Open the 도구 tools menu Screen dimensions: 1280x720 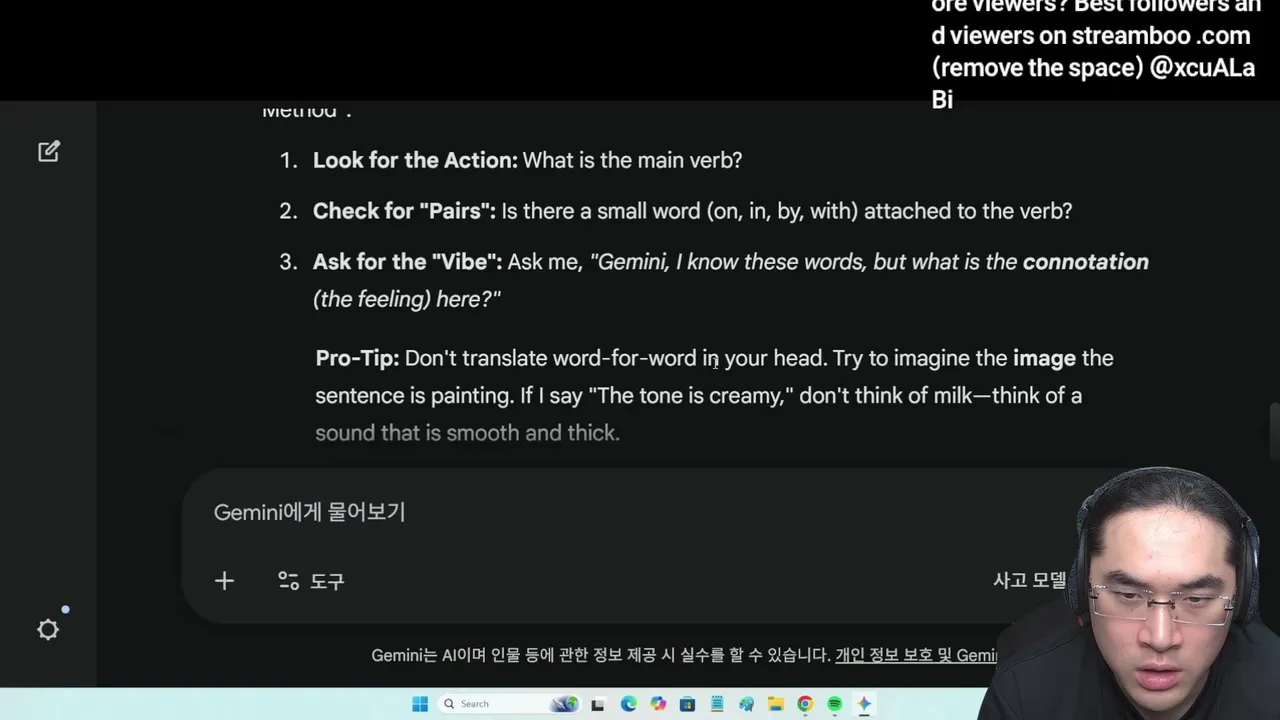(x=311, y=581)
